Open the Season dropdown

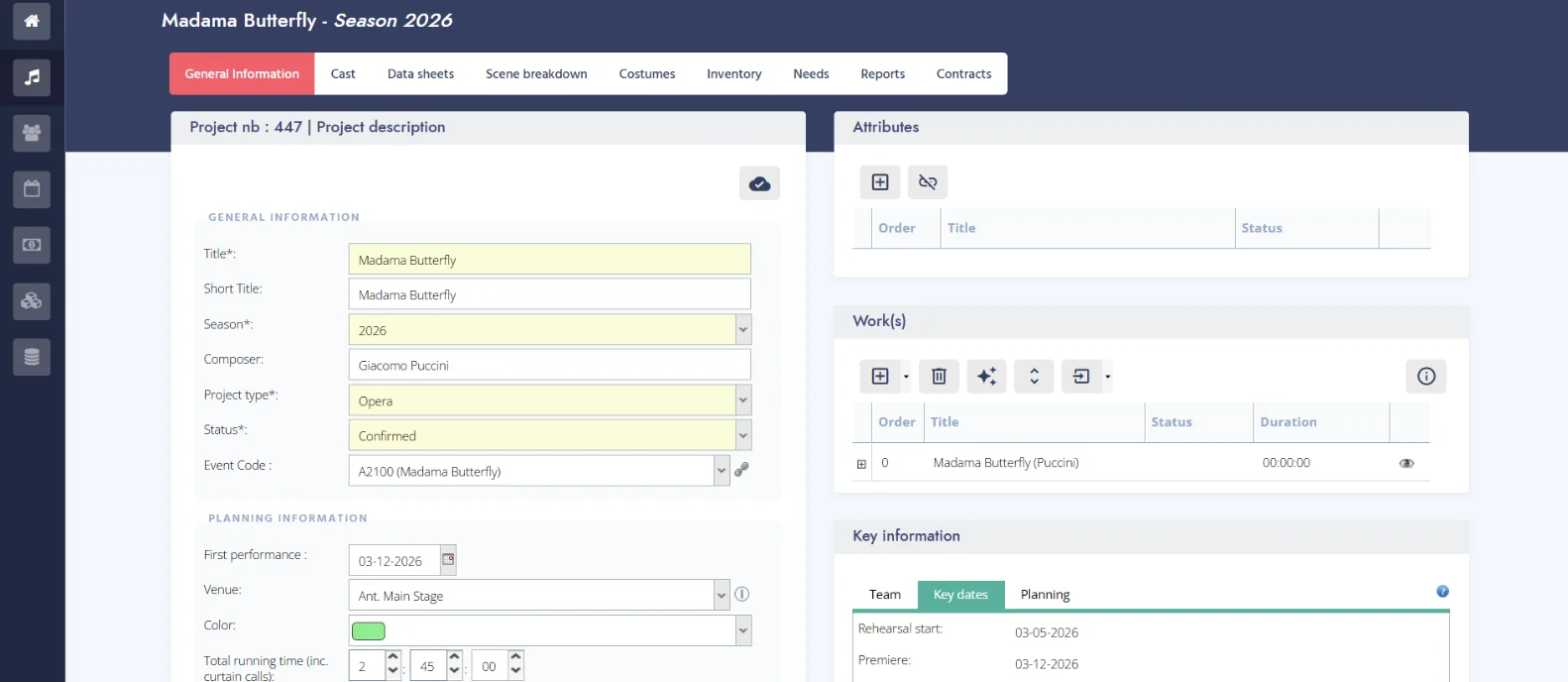[x=743, y=330]
